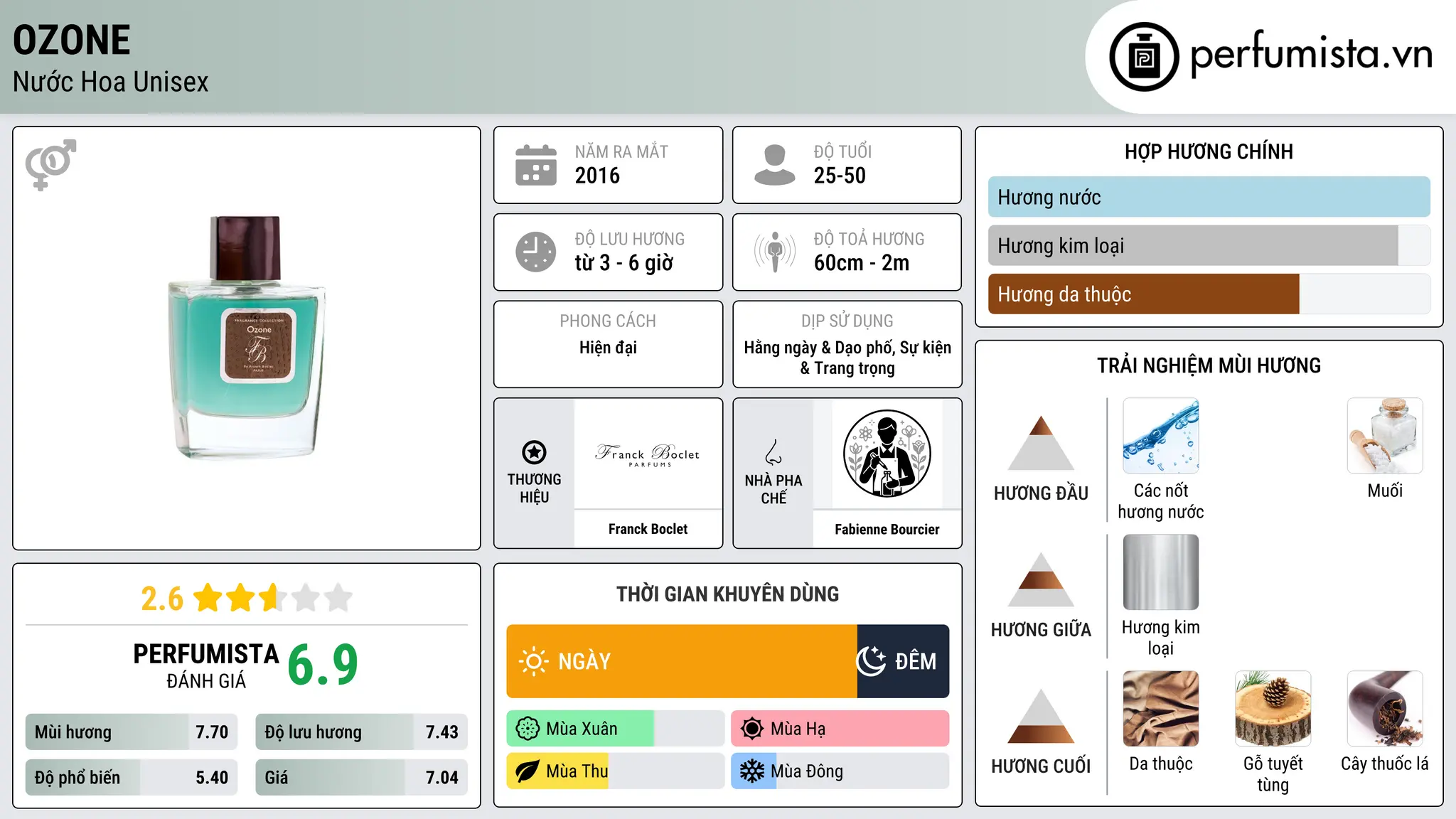Image resolution: width=1456 pixels, height=819 pixels.
Task: Click the Độ lưu hương 7.43 score bar
Action: 361,732
